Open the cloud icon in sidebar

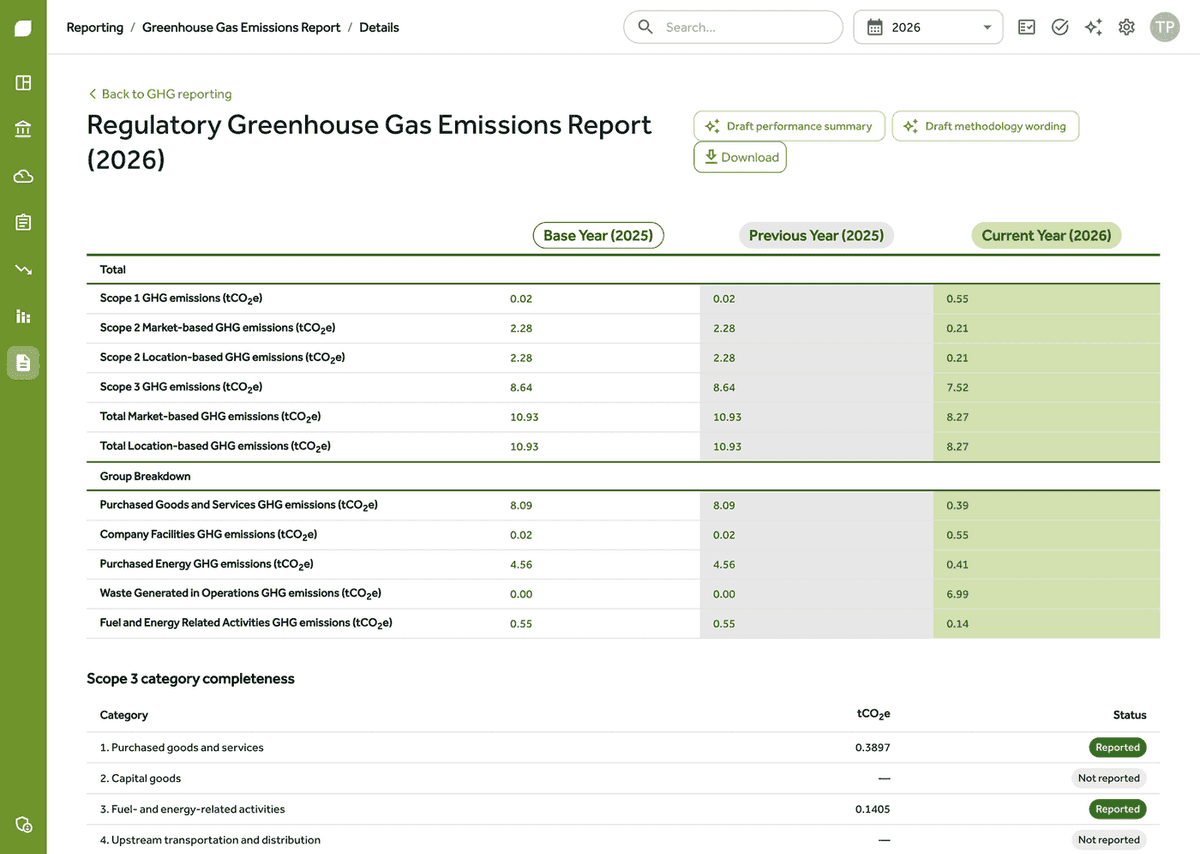coord(23,176)
